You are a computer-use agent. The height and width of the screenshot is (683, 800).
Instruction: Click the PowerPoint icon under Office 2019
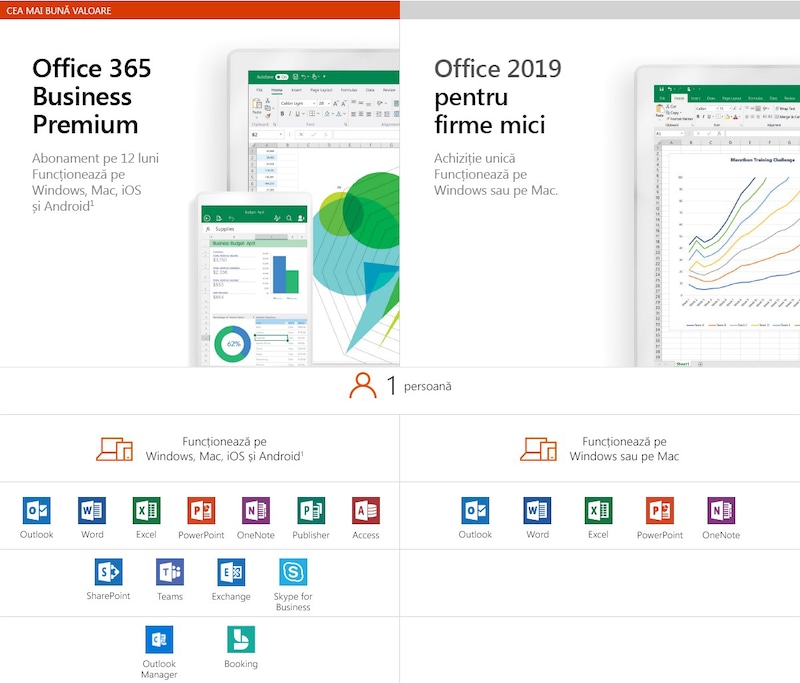(660, 511)
